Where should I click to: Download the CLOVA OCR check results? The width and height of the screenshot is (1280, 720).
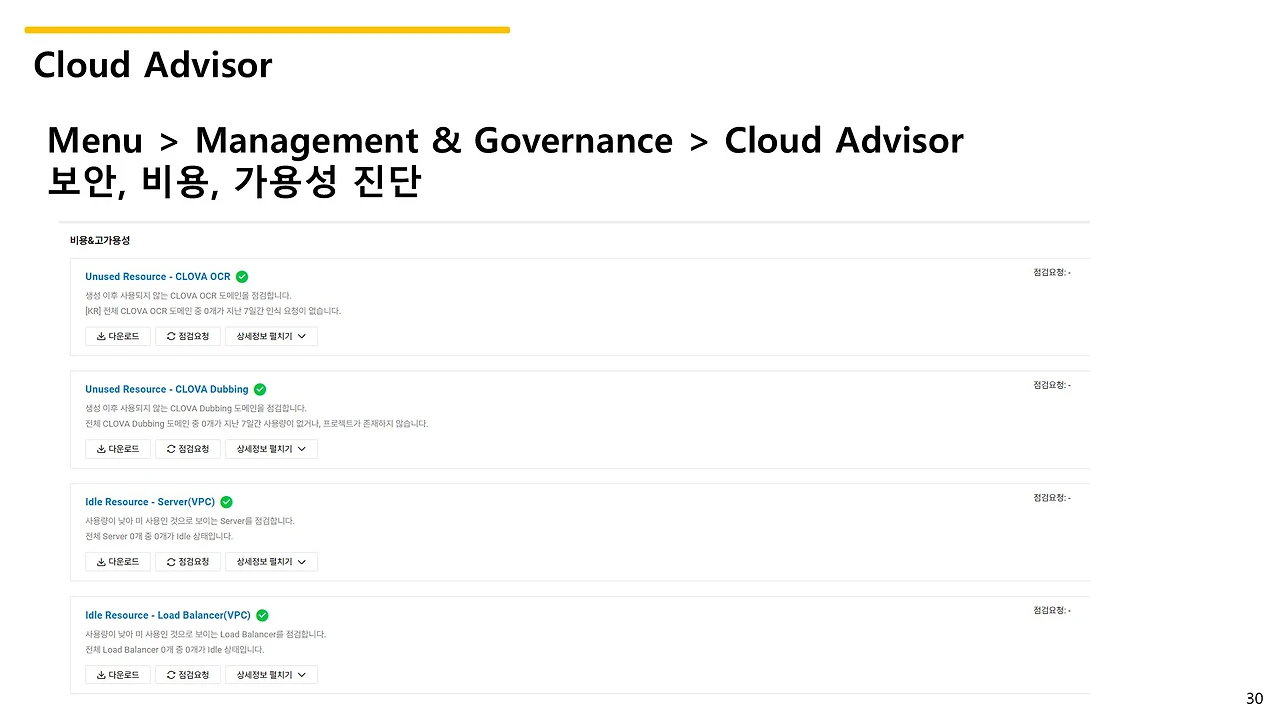118,336
